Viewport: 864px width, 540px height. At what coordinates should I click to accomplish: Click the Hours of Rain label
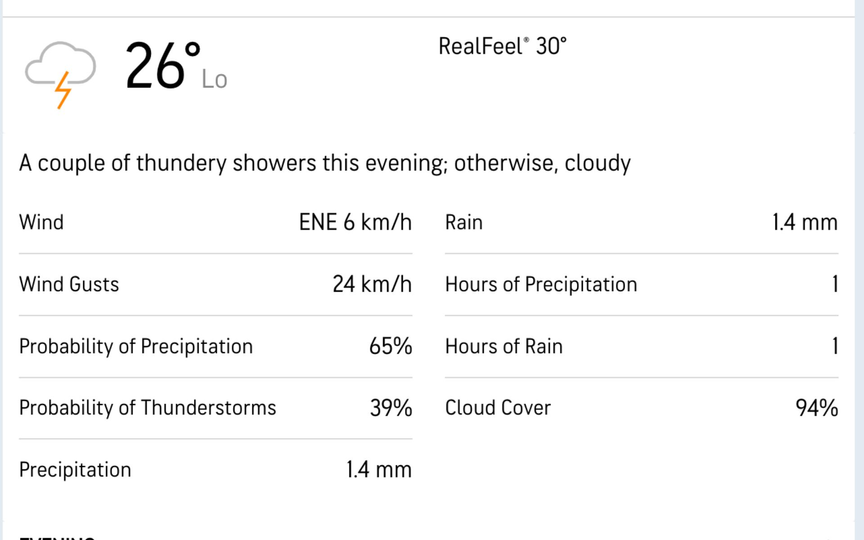pyautogui.click(x=504, y=346)
